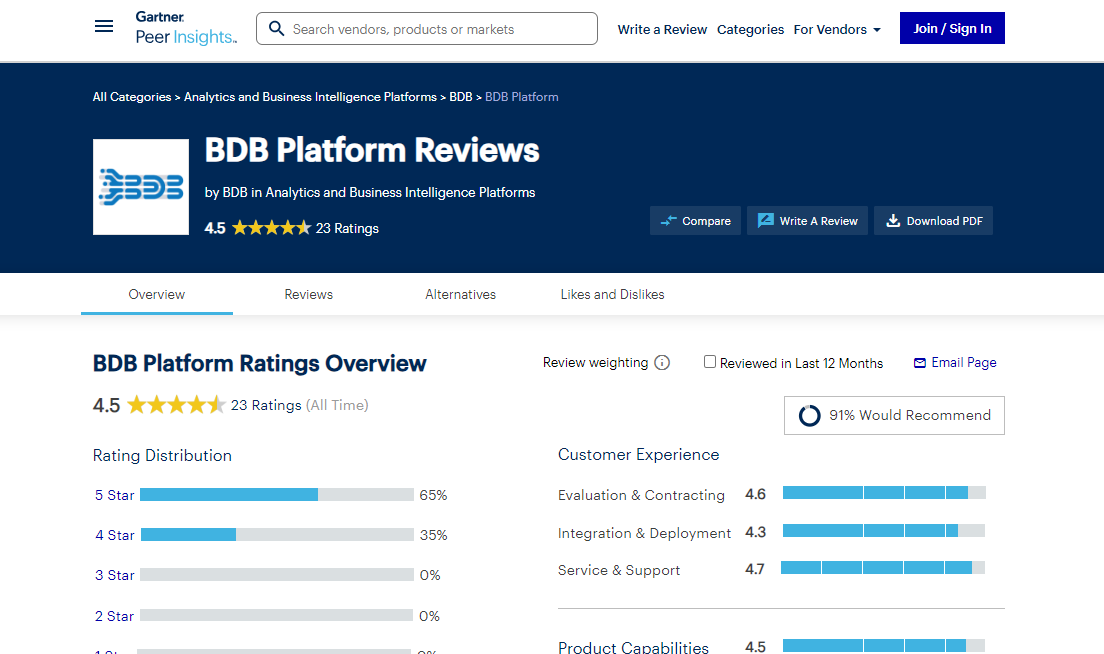This screenshot has height=654, width=1104.
Task: Switch to the Alternatives tab
Action: tap(460, 294)
